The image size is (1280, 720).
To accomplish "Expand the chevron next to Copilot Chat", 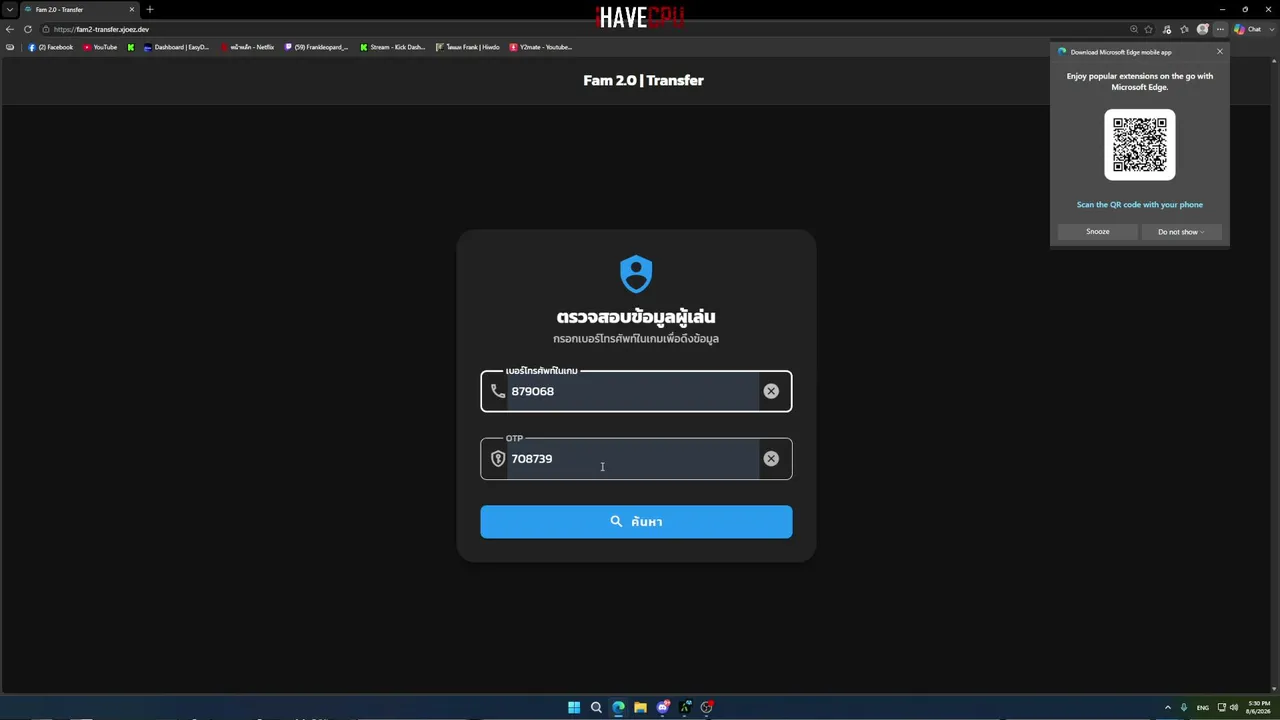I will [1271, 29].
